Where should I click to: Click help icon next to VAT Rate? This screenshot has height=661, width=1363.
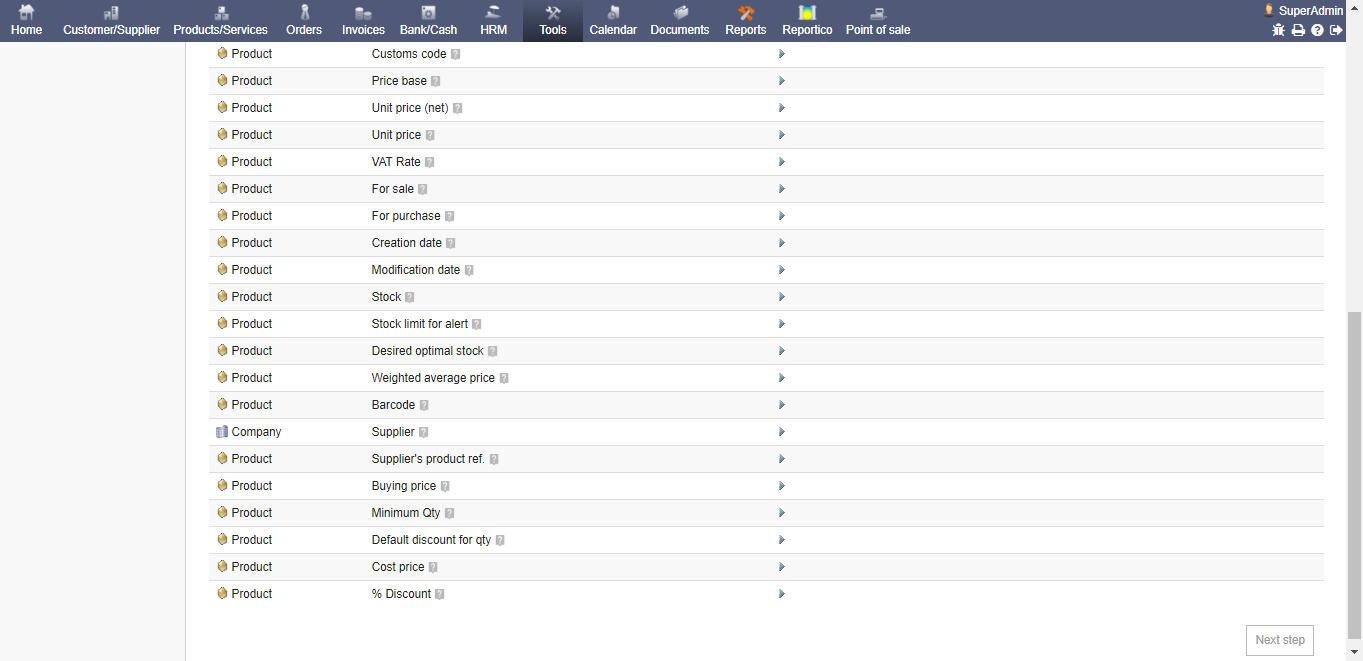coord(429,162)
